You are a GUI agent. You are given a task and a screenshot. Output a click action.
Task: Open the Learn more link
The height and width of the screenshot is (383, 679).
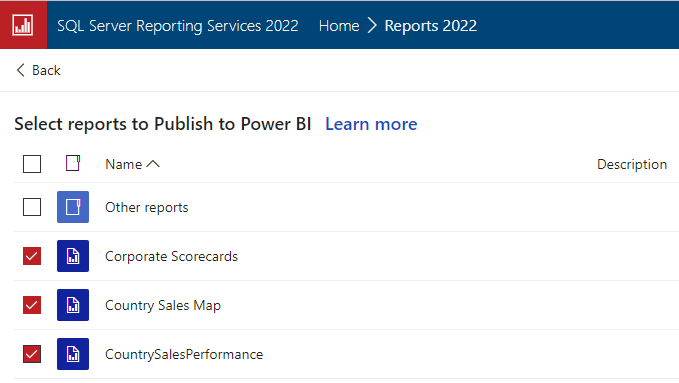point(371,124)
